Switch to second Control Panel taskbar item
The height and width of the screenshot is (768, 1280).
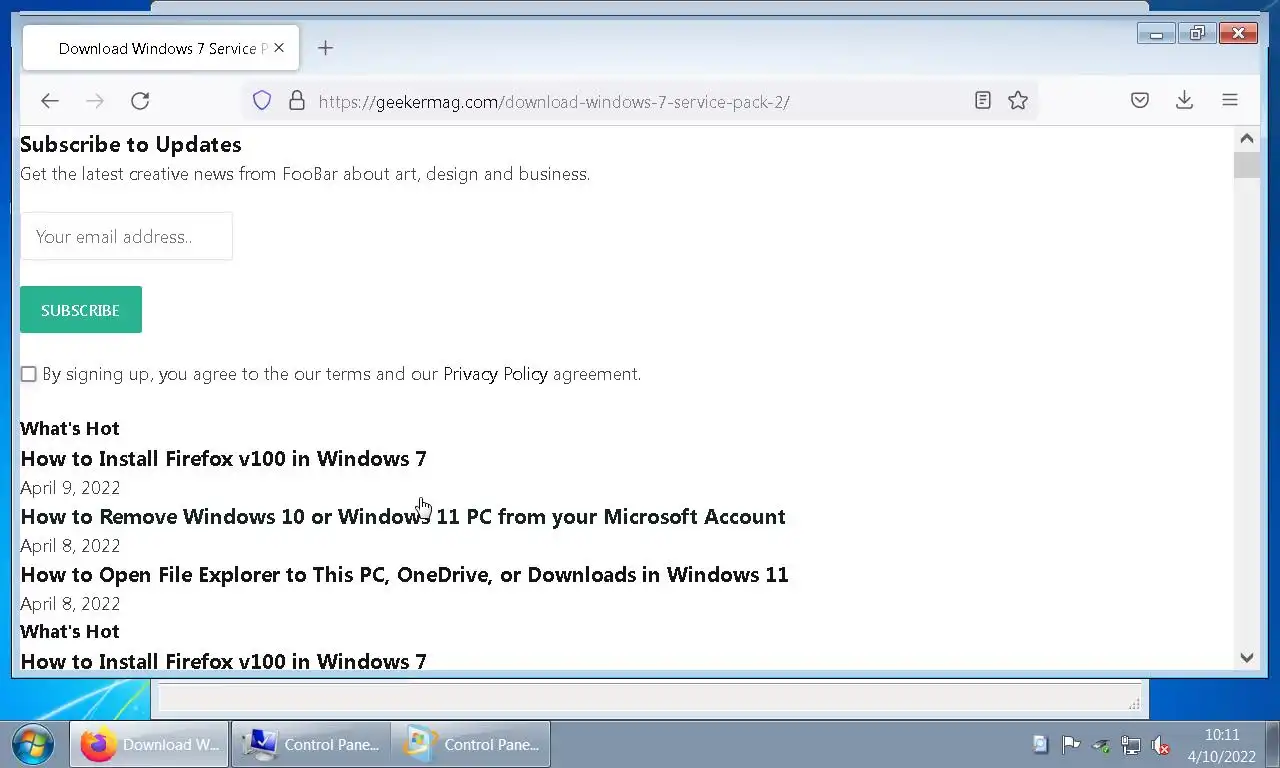471,744
